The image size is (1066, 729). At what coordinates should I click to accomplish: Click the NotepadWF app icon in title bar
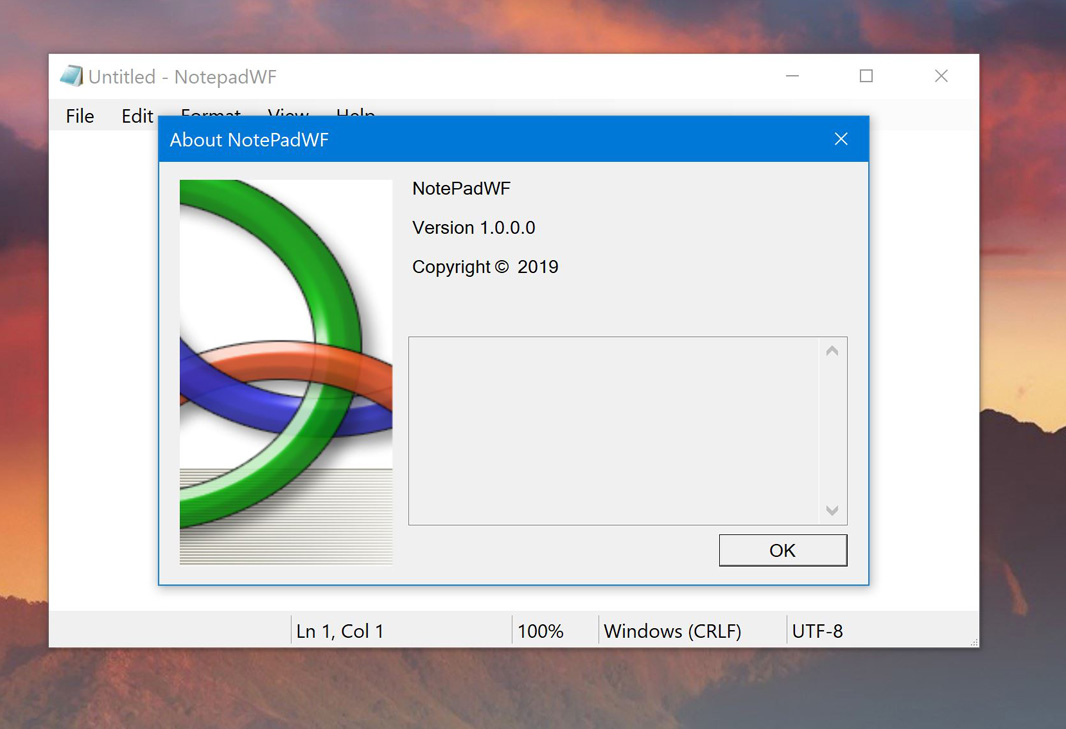click(x=71, y=76)
